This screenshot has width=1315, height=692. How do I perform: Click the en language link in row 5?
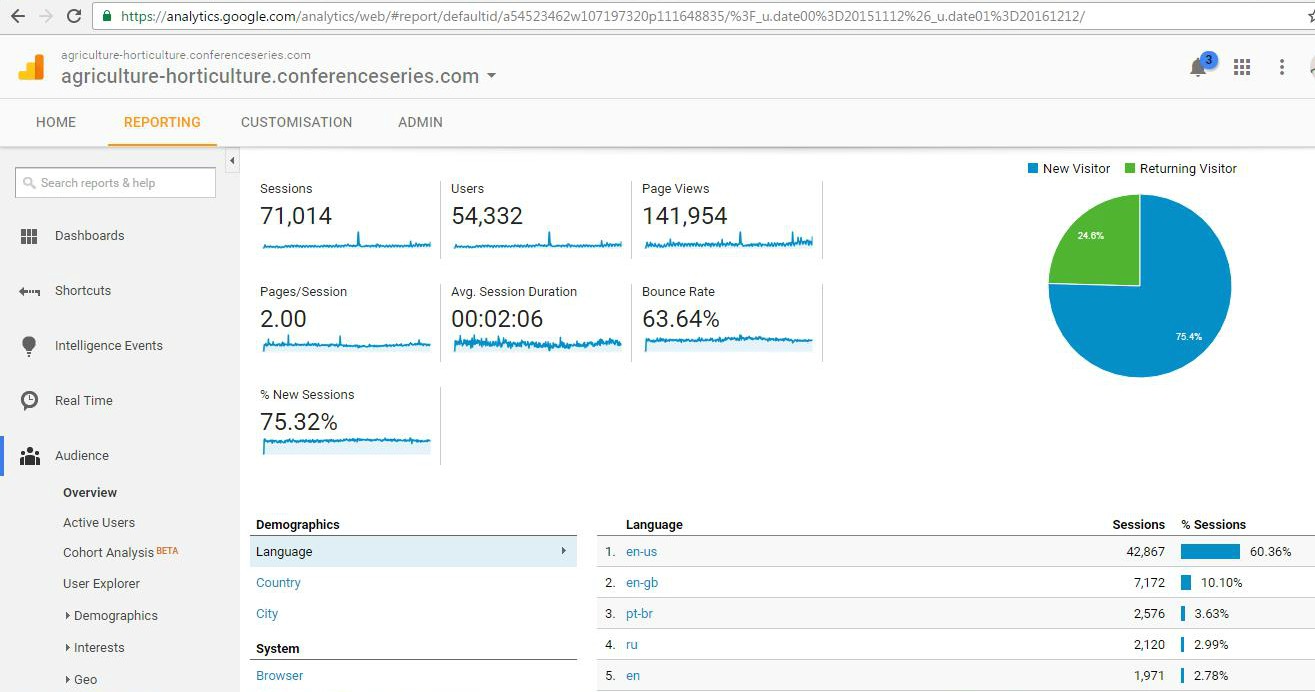click(633, 676)
